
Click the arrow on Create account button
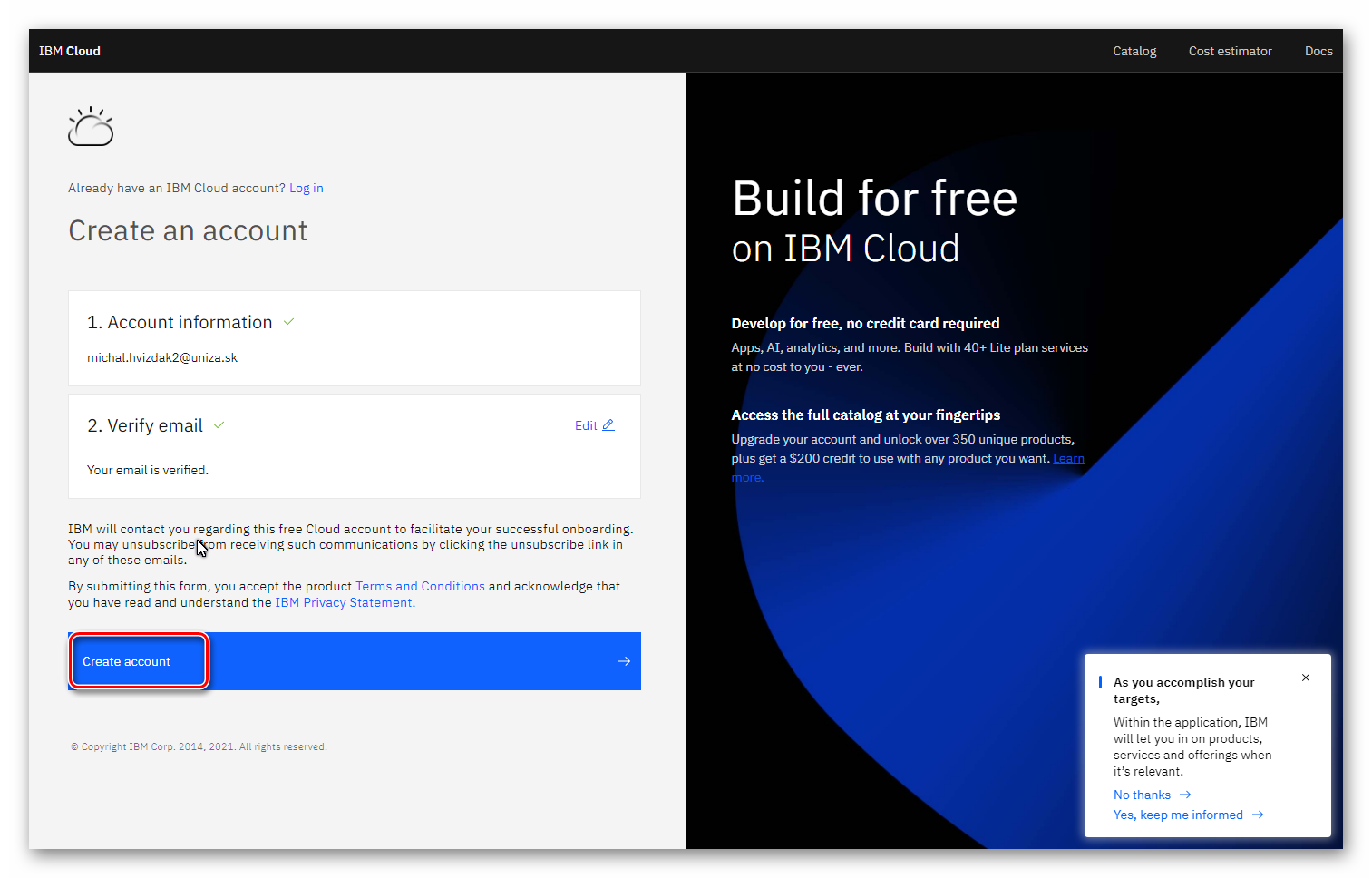pyautogui.click(x=623, y=661)
